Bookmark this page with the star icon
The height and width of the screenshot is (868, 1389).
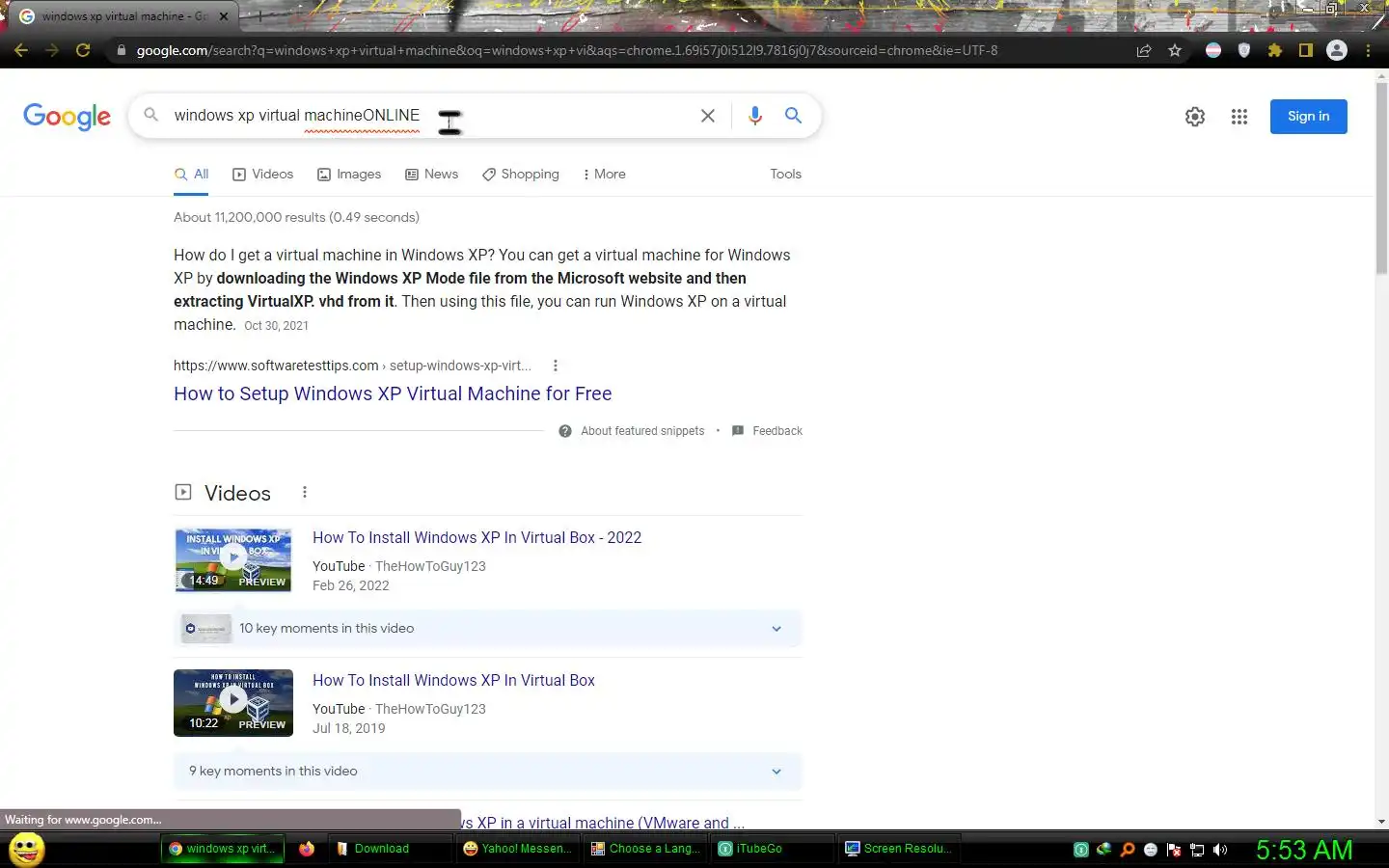tap(1175, 50)
